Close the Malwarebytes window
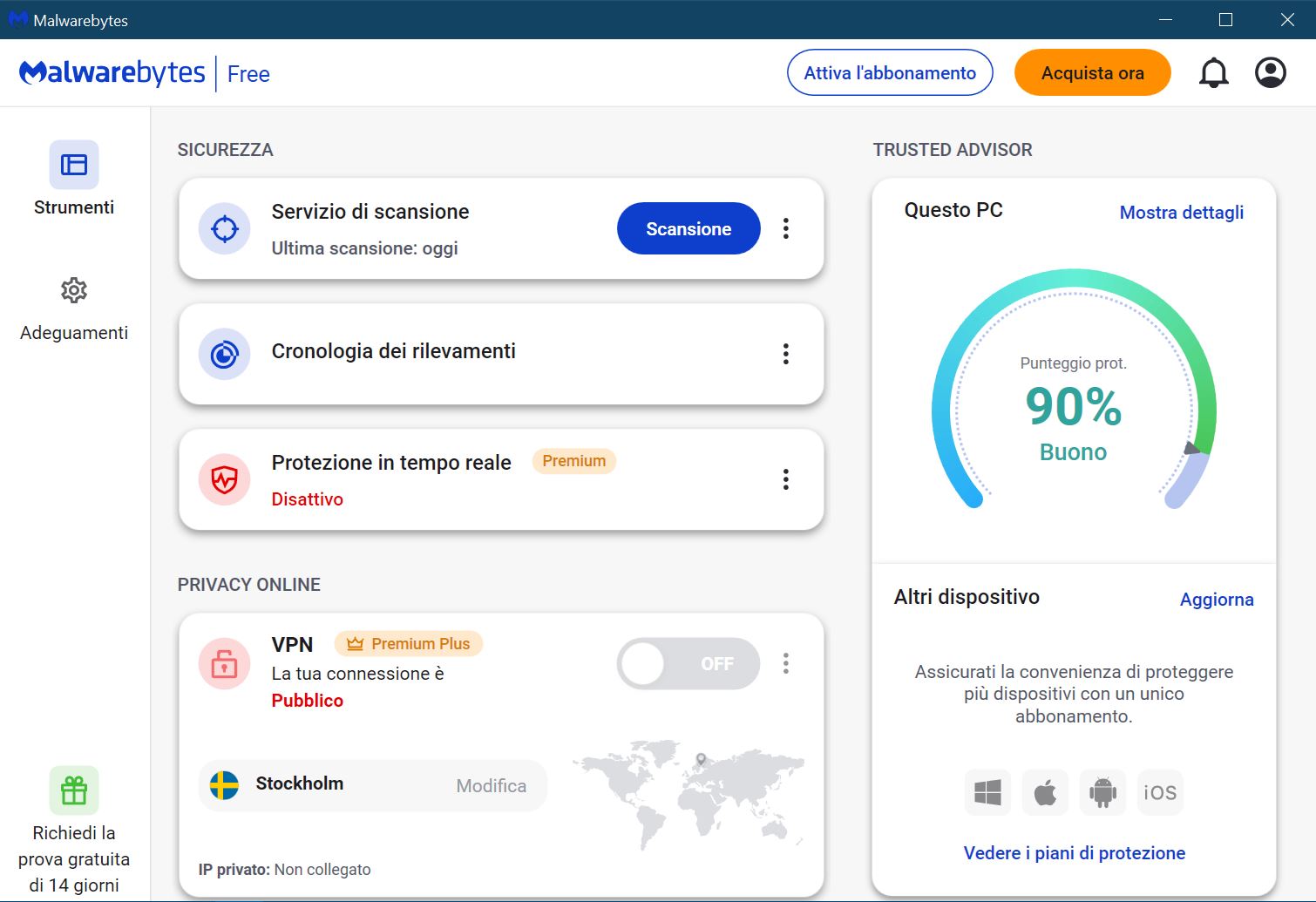 pyautogui.click(x=1287, y=19)
